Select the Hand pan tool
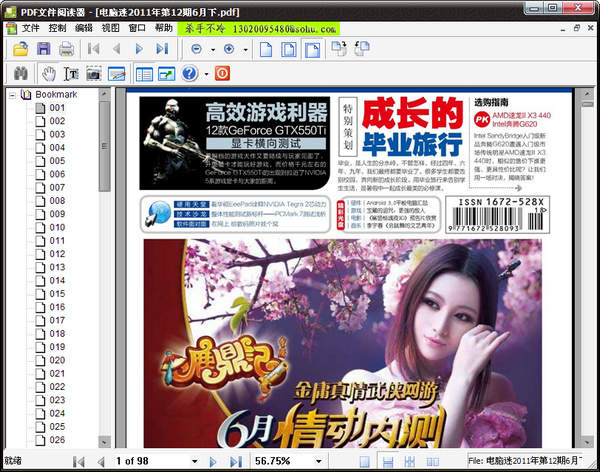 click(x=48, y=74)
